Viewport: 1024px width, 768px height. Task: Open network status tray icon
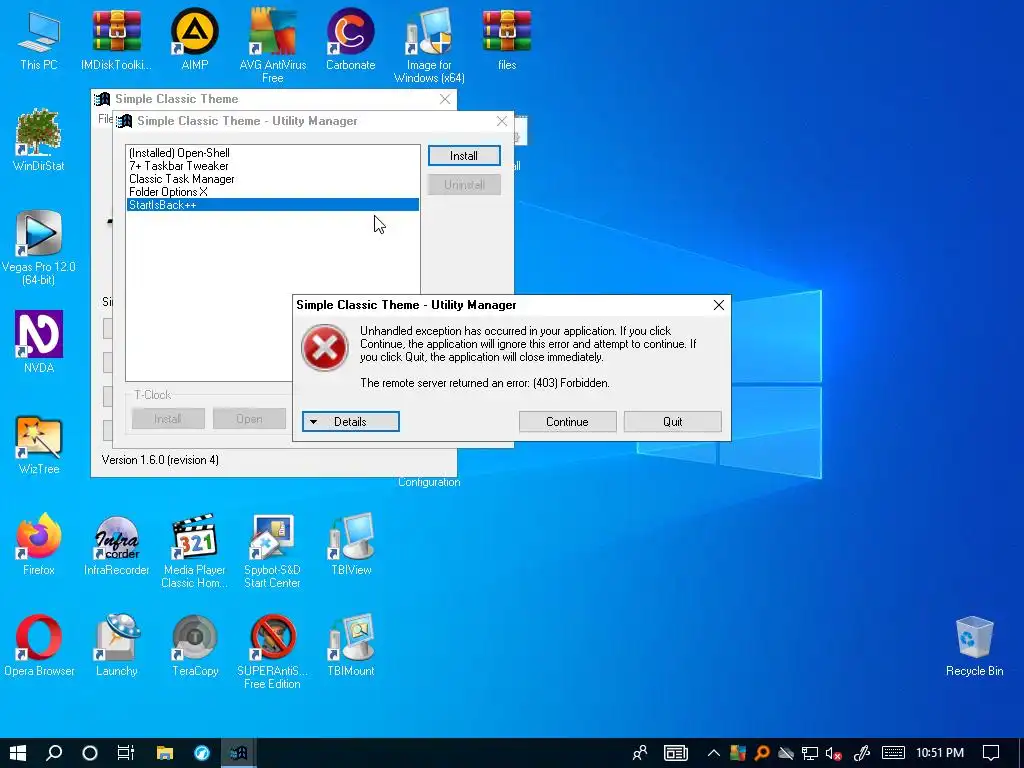[810, 753]
